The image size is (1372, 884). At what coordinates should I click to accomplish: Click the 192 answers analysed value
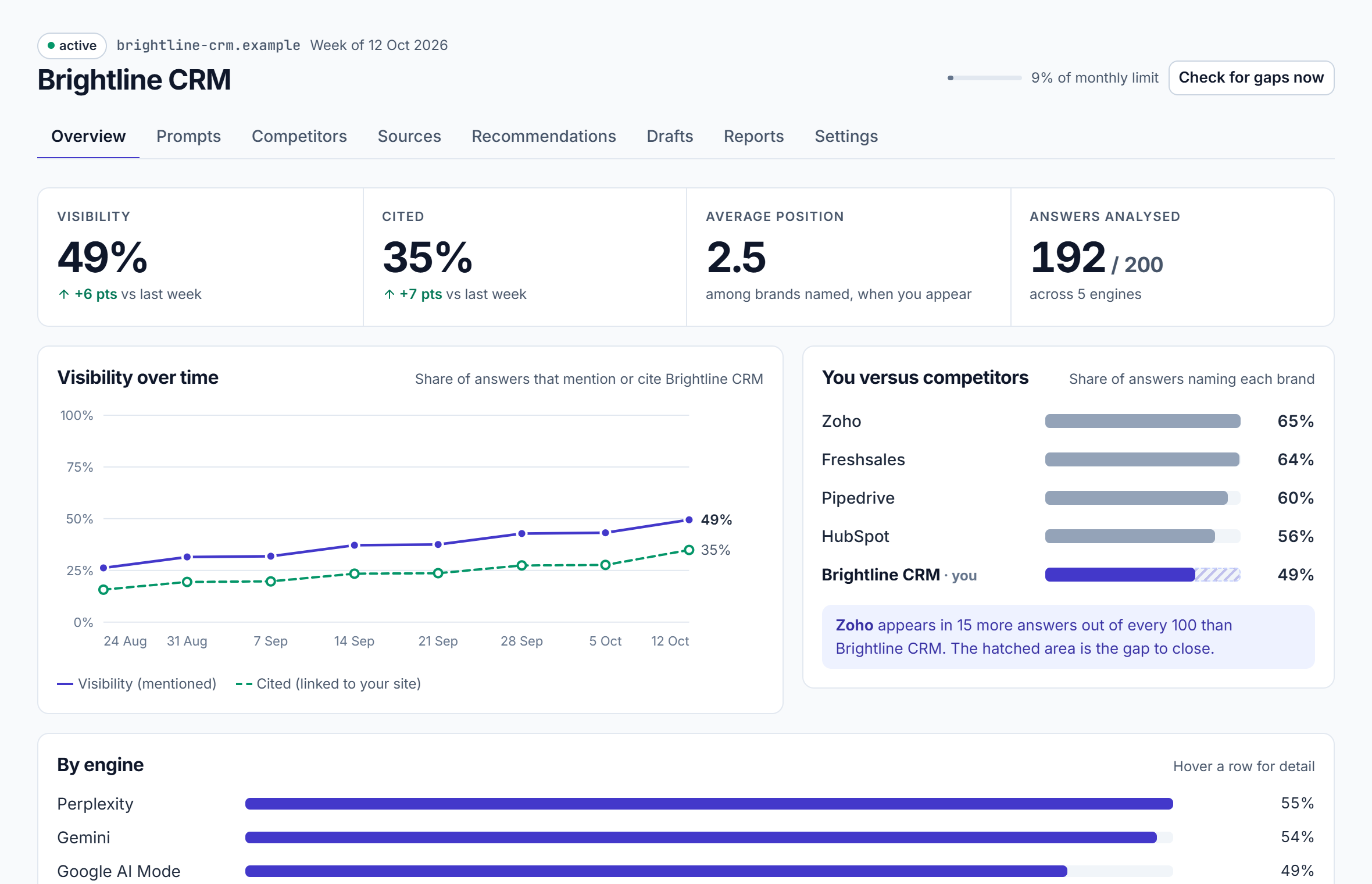(x=1068, y=258)
